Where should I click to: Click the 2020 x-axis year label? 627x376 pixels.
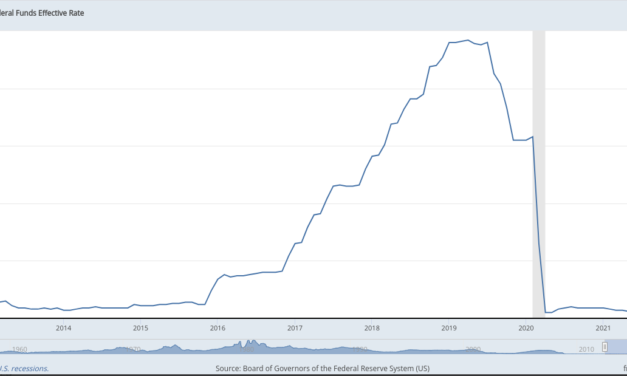[x=526, y=328]
